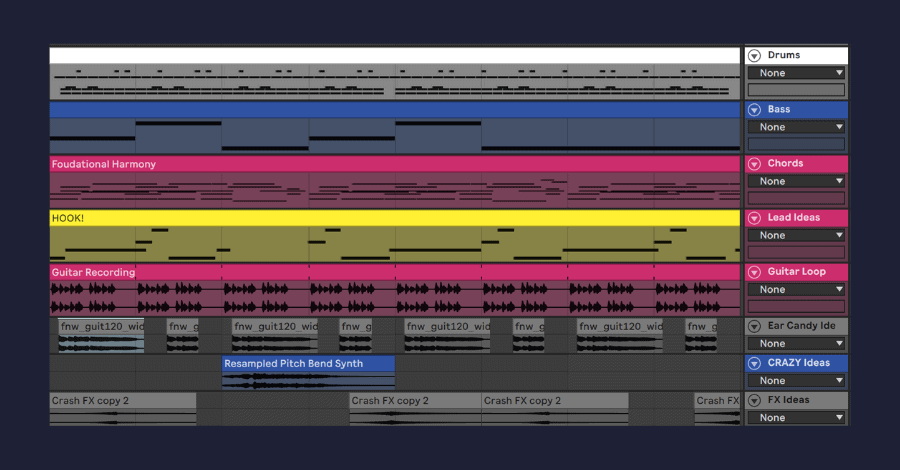Open the None dropdown on Guitar Loop track
900x470 pixels.
[796, 290]
